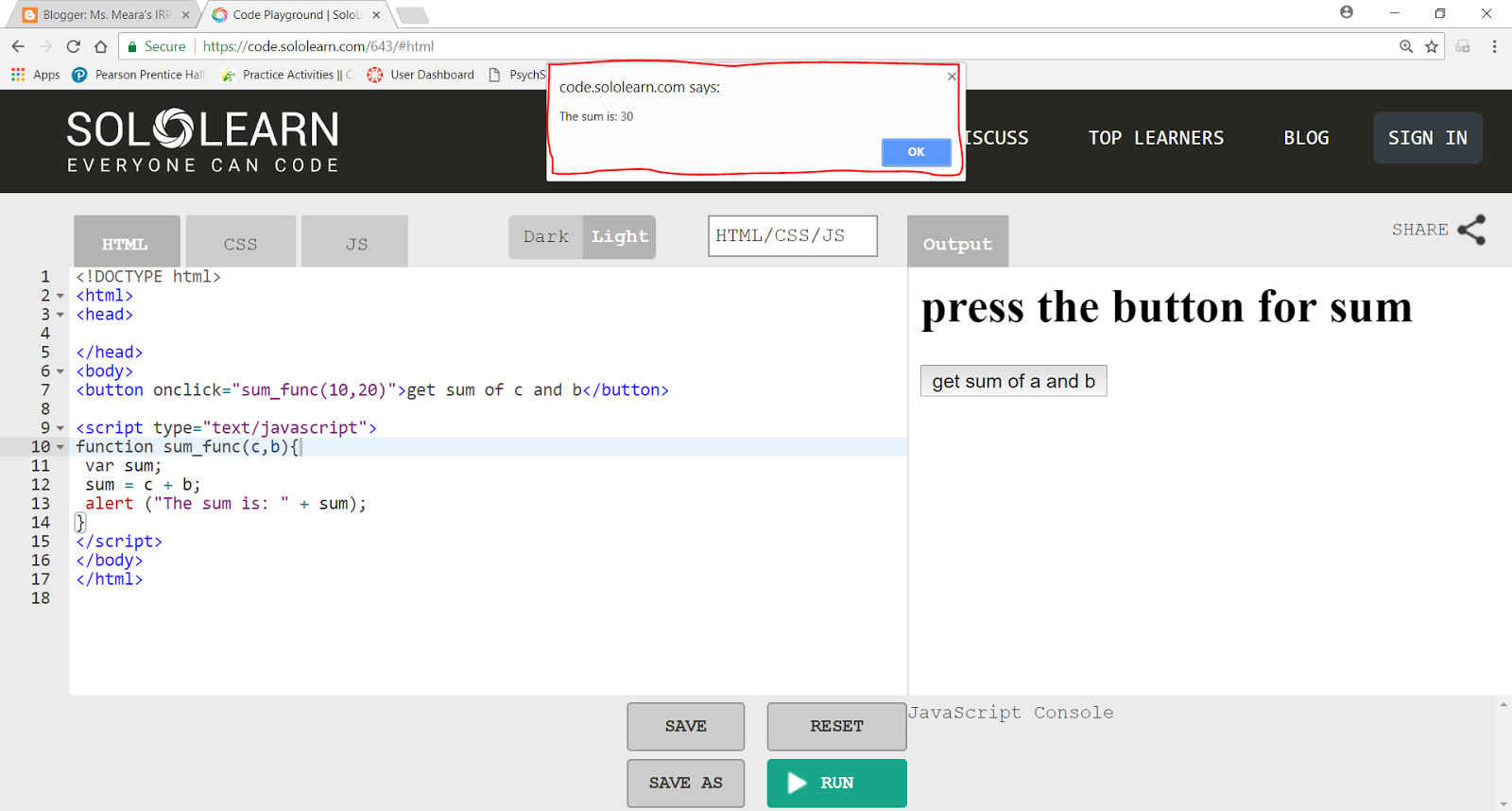Viewport: 1512px width, 811px height.
Task: Reload the page with refresh icon
Action: (74, 46)
